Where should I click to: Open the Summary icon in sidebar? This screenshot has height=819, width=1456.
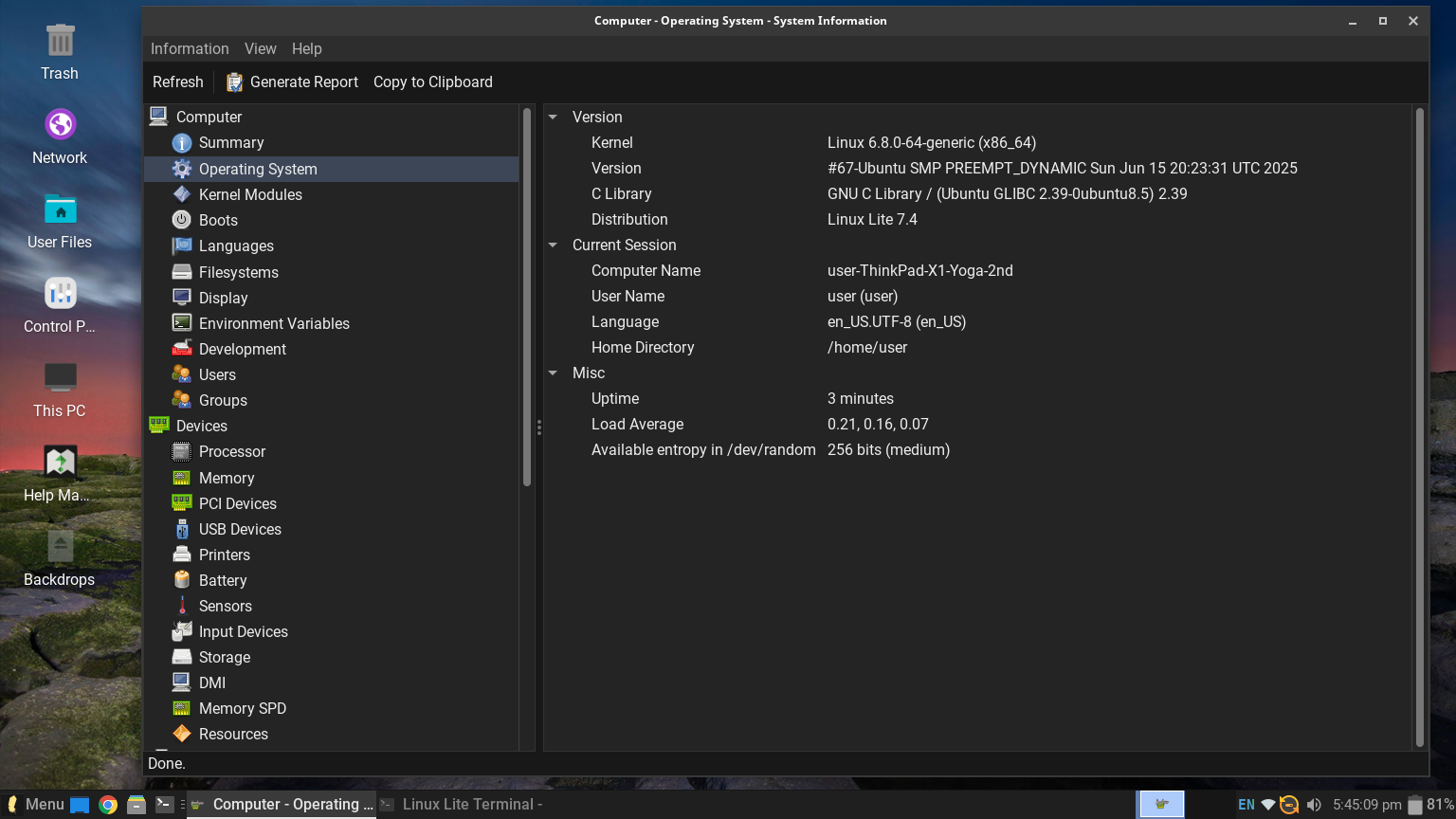182,143
